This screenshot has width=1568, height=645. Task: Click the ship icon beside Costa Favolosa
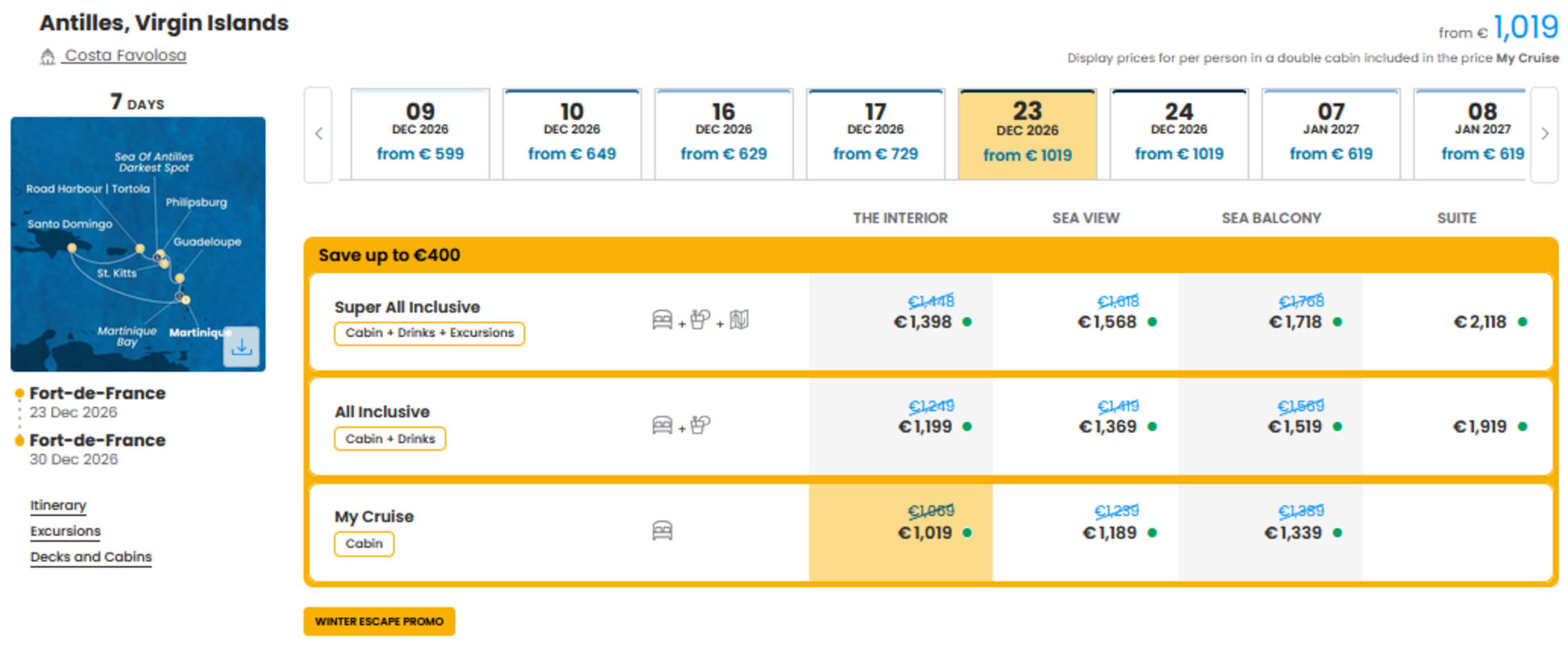48,56
